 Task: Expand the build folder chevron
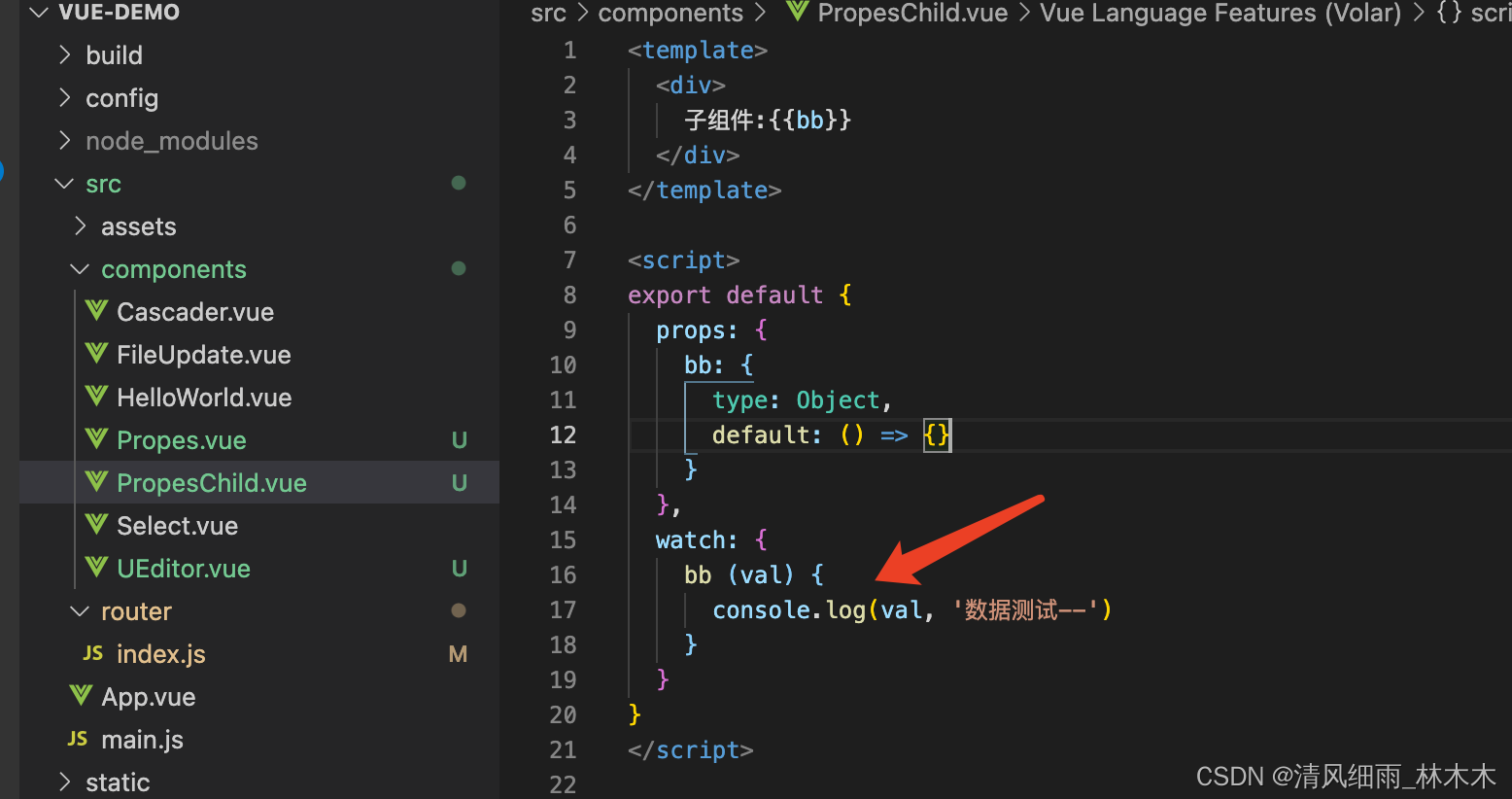(64, 54)
